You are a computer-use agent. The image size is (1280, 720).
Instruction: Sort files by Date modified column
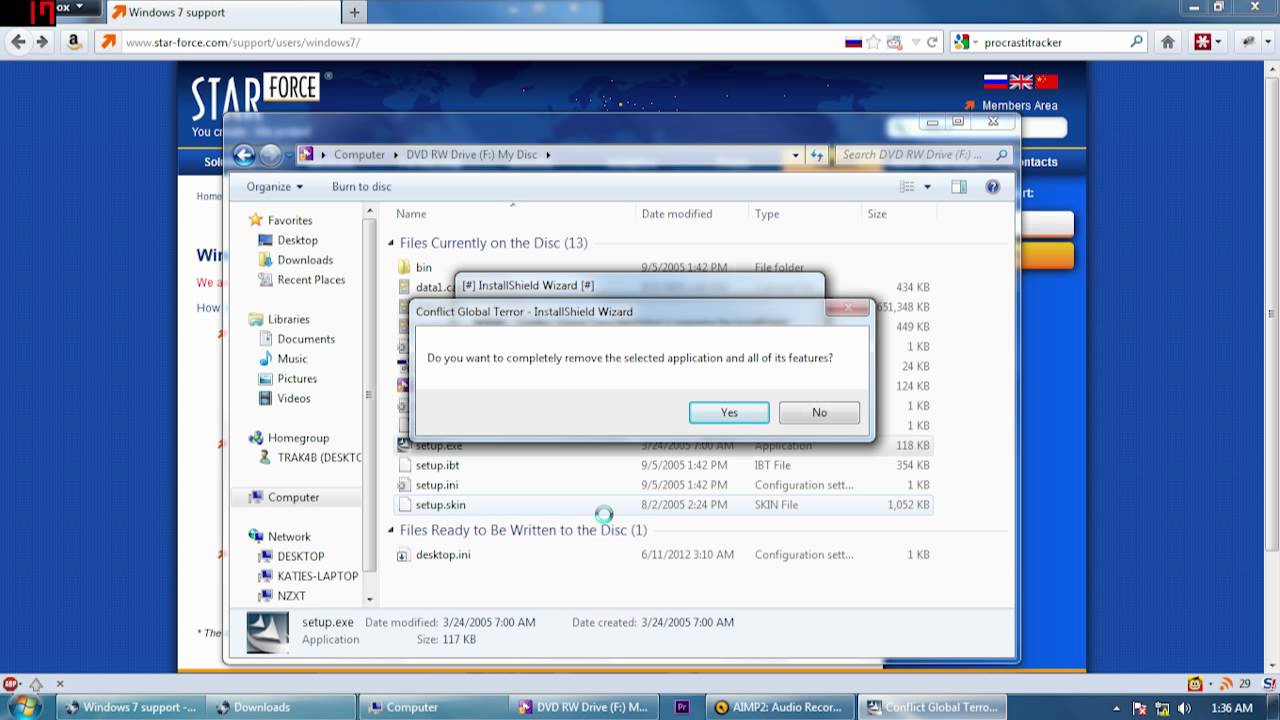coord(677,214)
